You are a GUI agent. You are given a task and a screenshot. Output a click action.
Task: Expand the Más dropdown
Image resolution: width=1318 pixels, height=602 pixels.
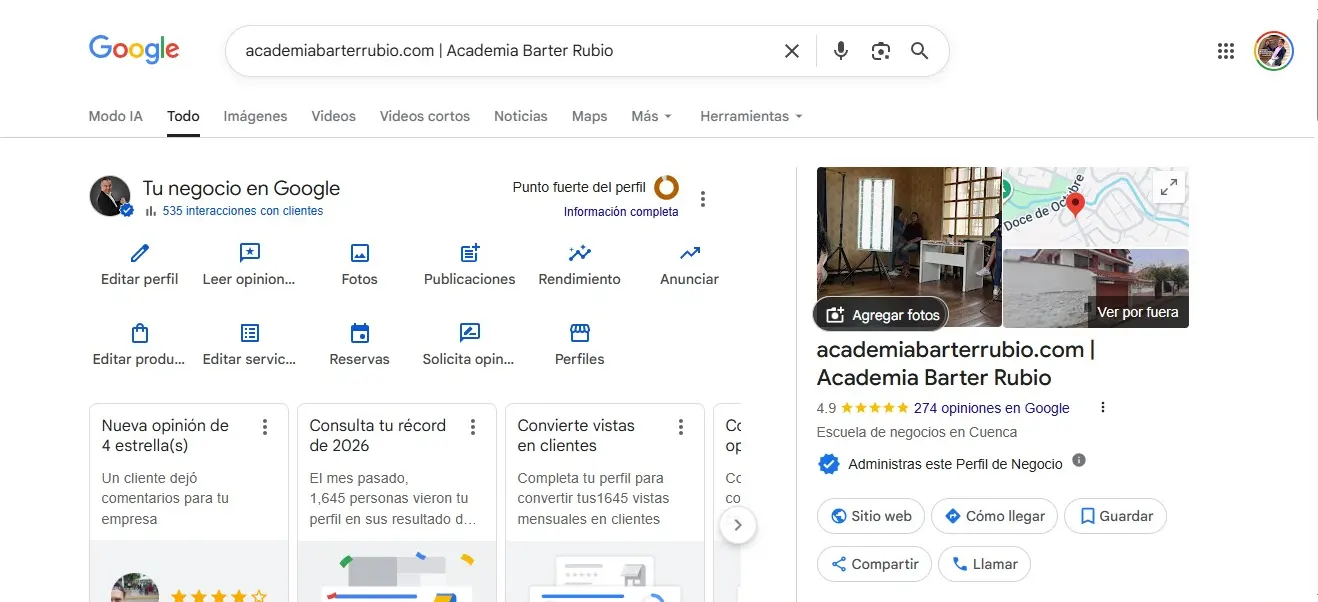(651, 116)
